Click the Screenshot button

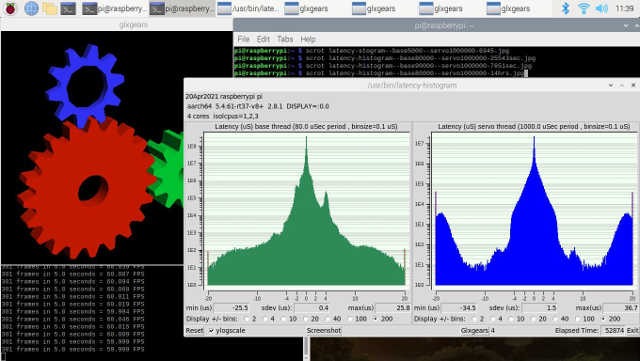pyautogui.click(x=324, y=330)
